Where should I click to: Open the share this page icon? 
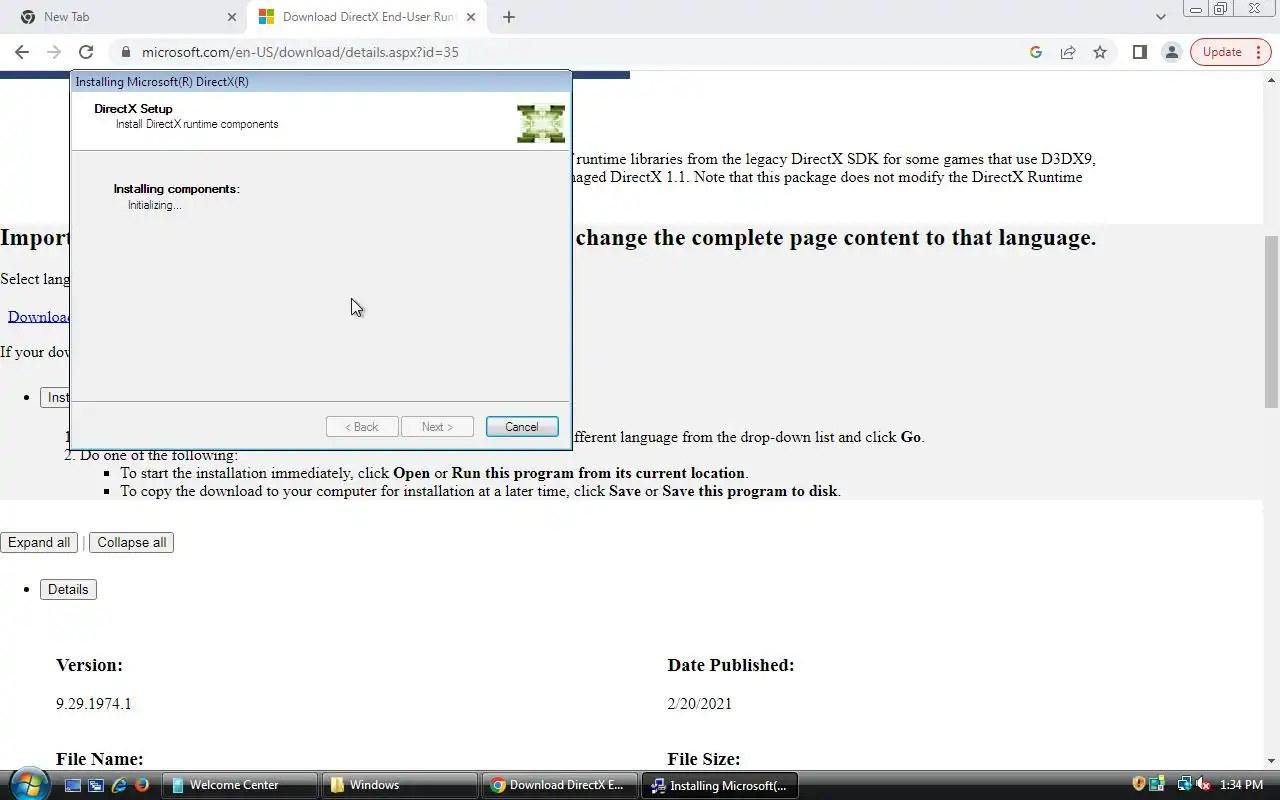point(1068,52)
